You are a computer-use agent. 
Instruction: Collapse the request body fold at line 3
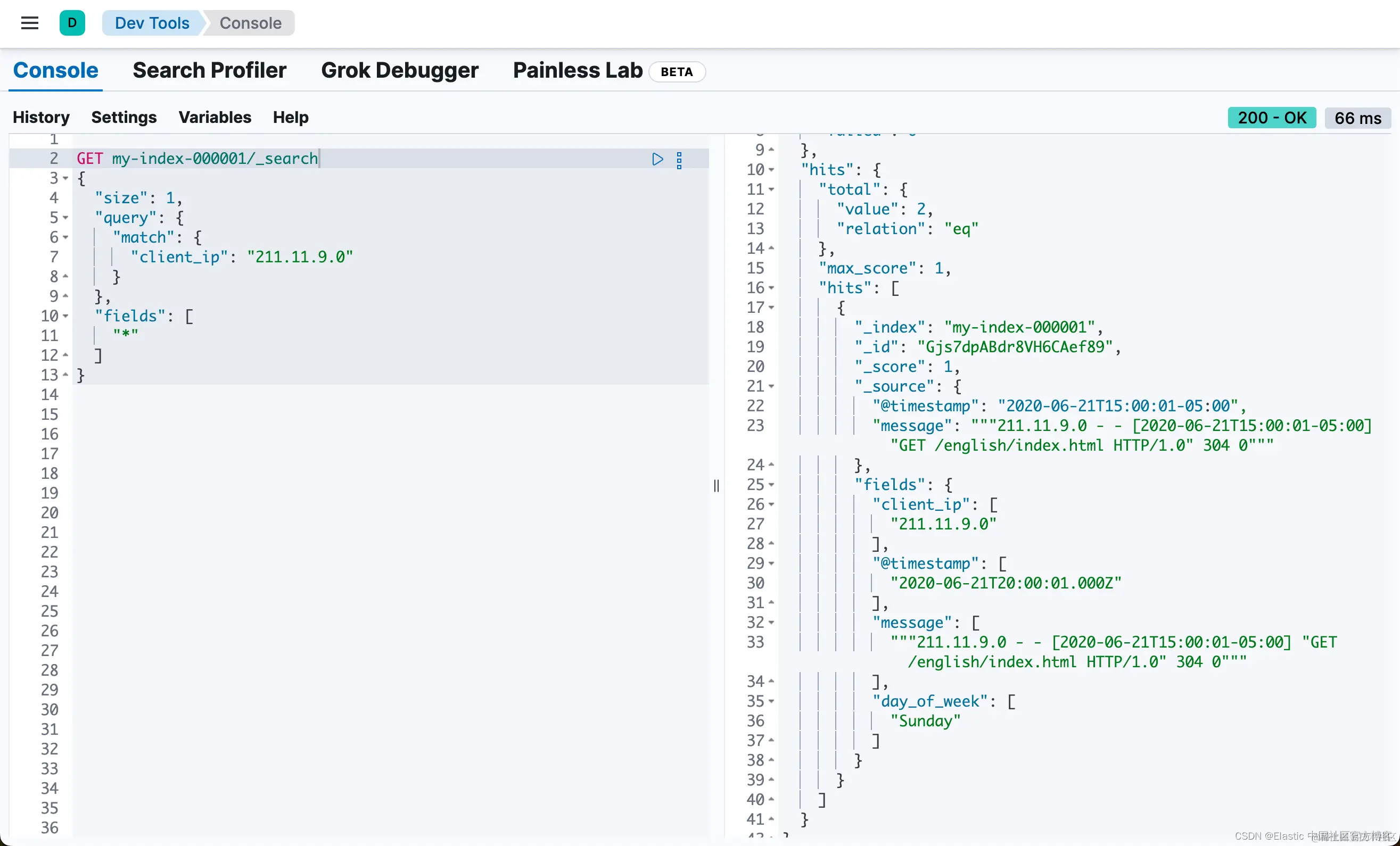pos(65,178)
